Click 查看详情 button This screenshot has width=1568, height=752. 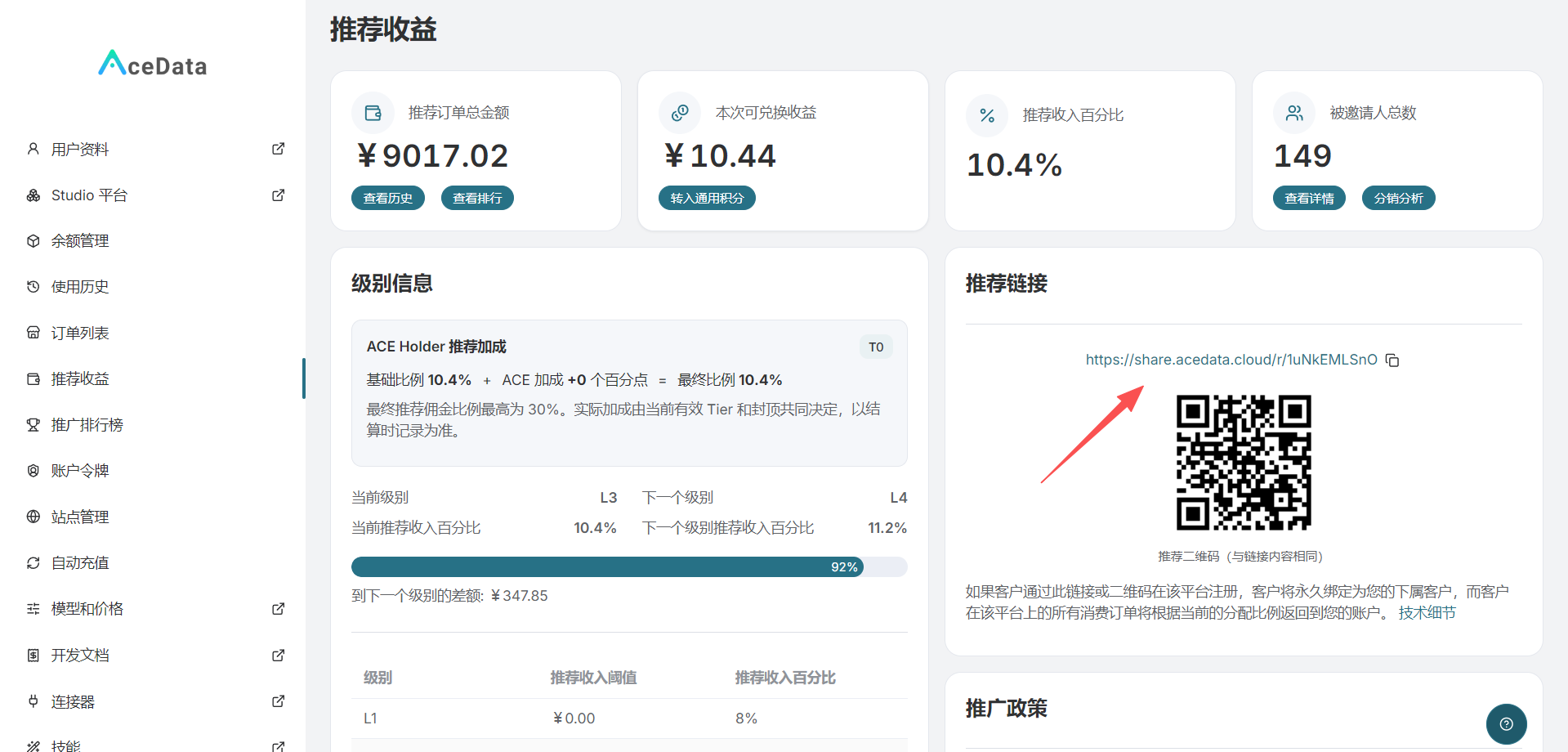(1309, 198)
